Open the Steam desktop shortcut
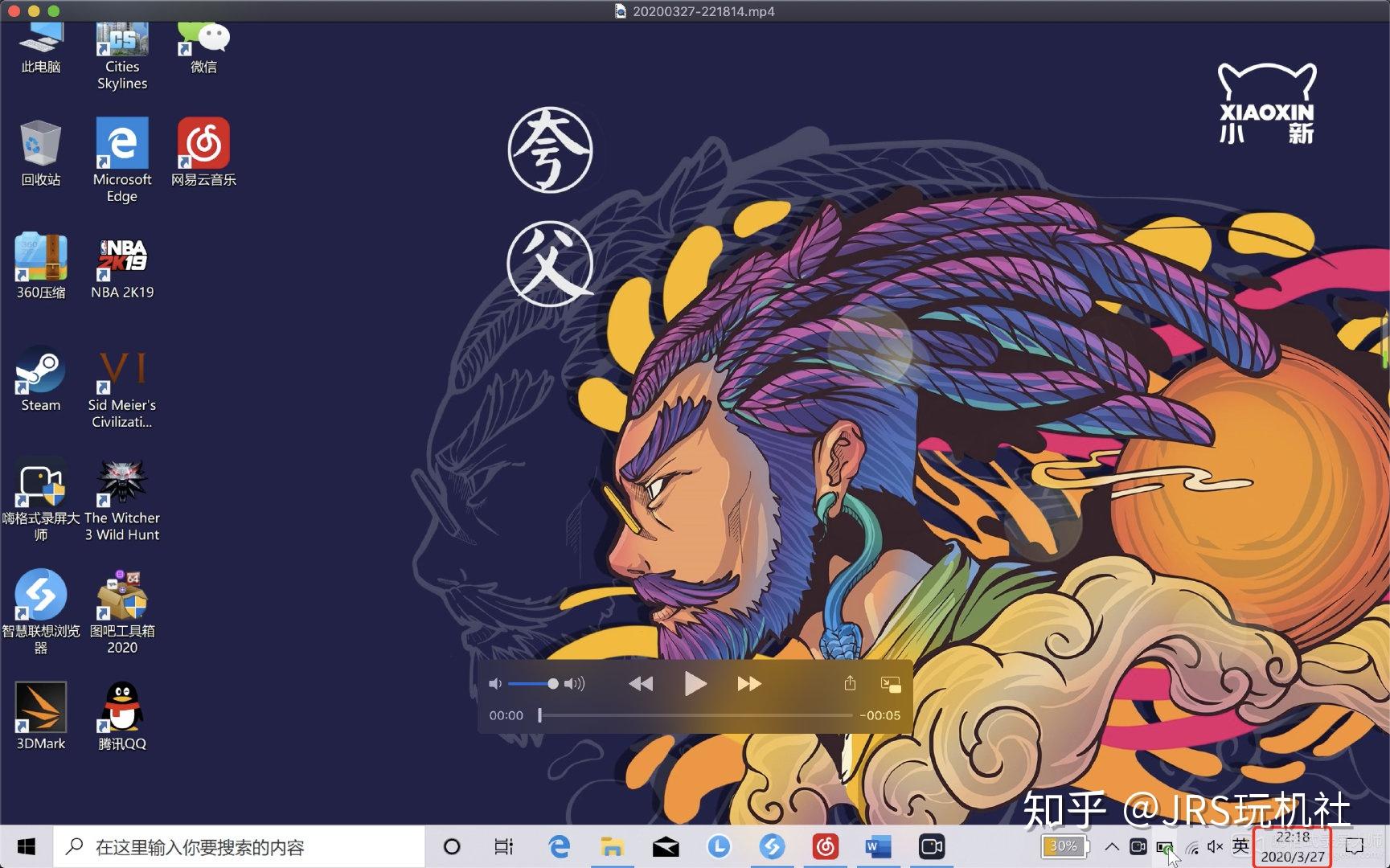Screen dimensions: 1390x868 41,379
